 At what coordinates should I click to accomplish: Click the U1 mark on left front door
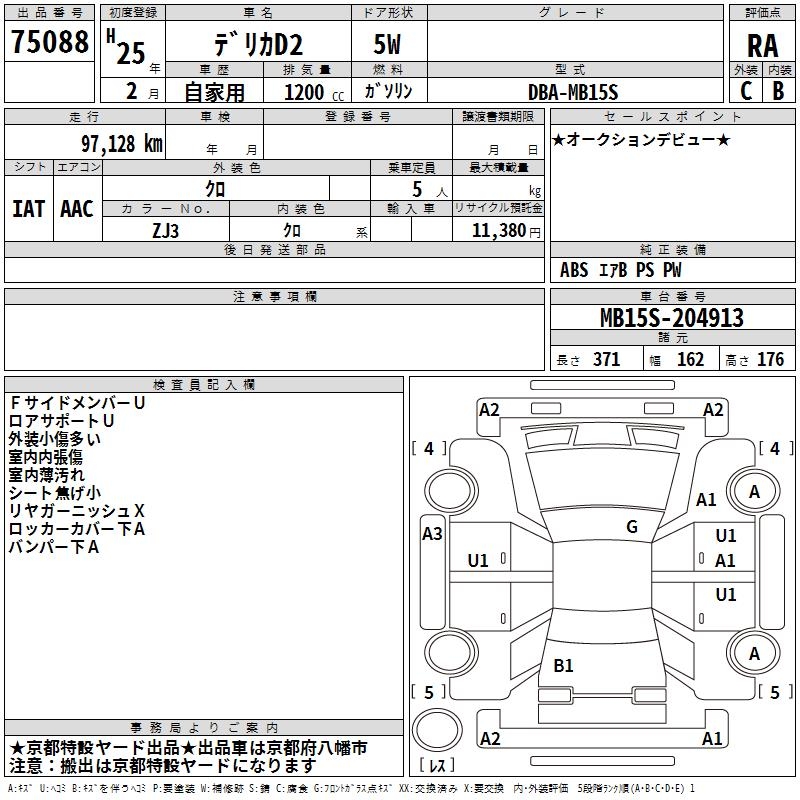pyautogui.click(x=478, y=561)
